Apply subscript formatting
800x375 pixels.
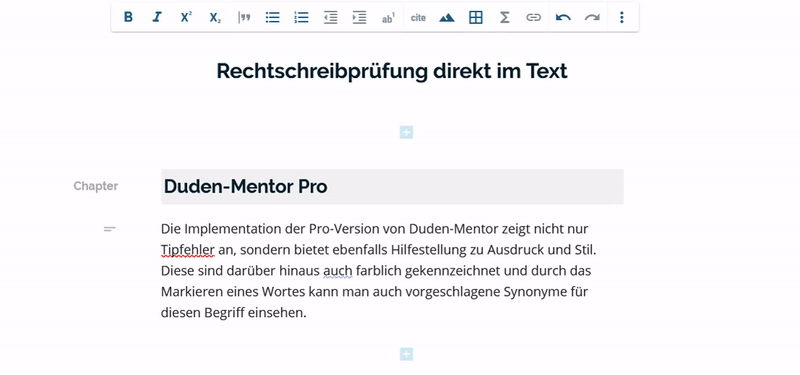click(215, 17)
